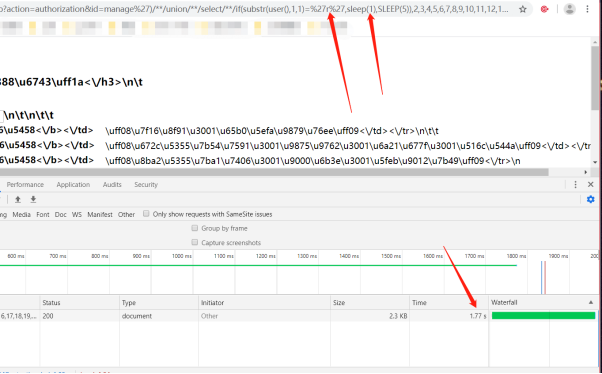Close the DevTools panel
The width and height of the screenshot is (602, 374).
590,185
